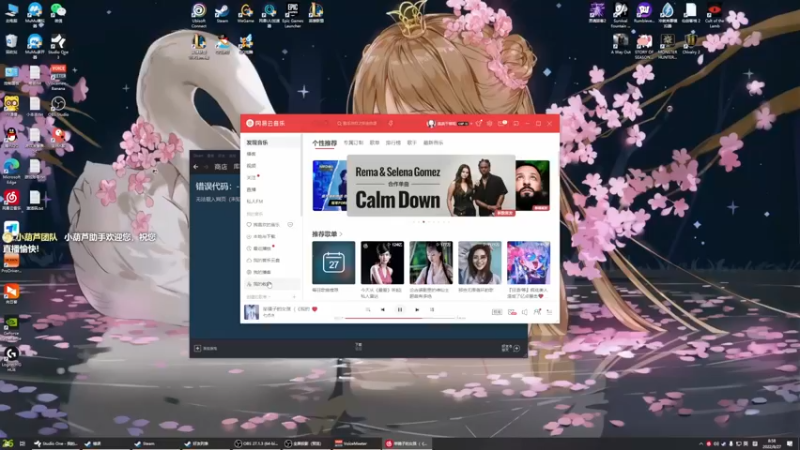Switch to mini player mode icon

[x=516, y=123]
